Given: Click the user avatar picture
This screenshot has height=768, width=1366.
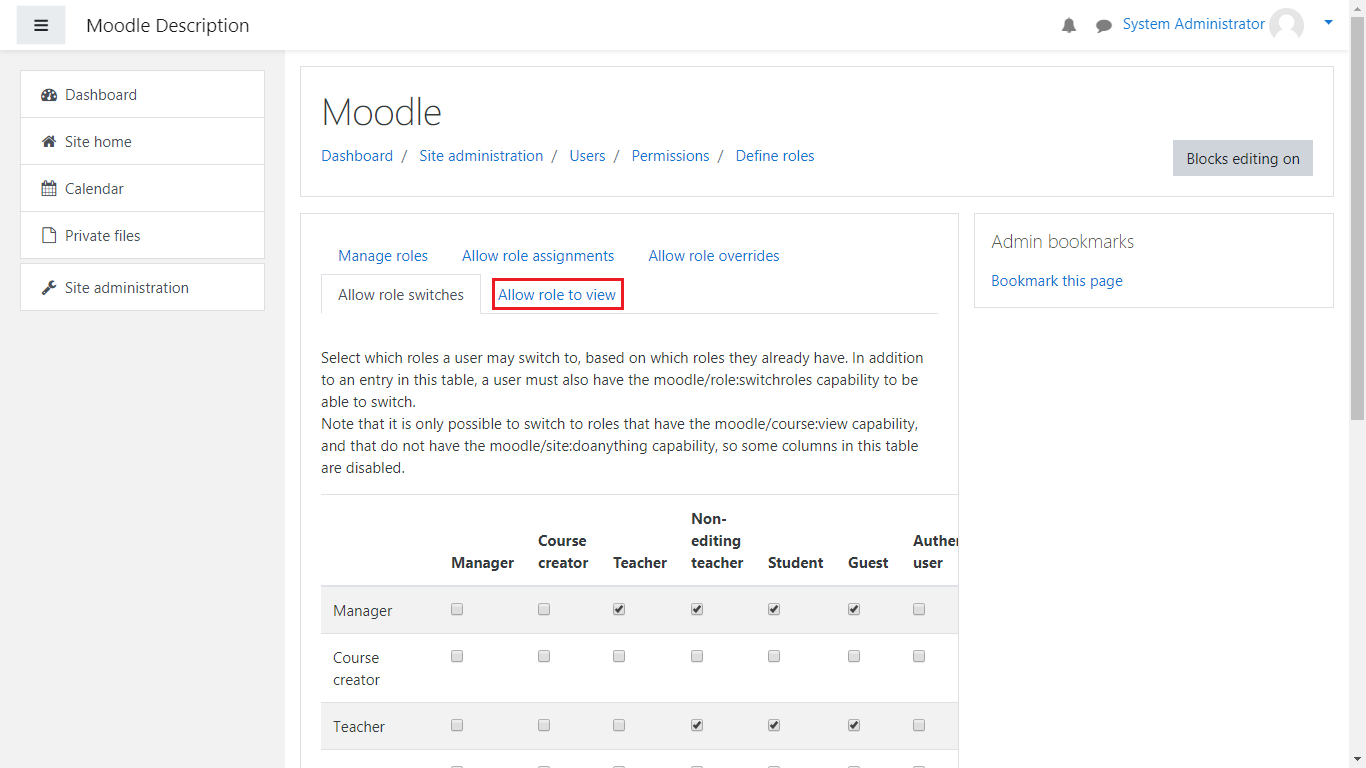Looking at the screenshot, I should click(x=1286, y=25).
